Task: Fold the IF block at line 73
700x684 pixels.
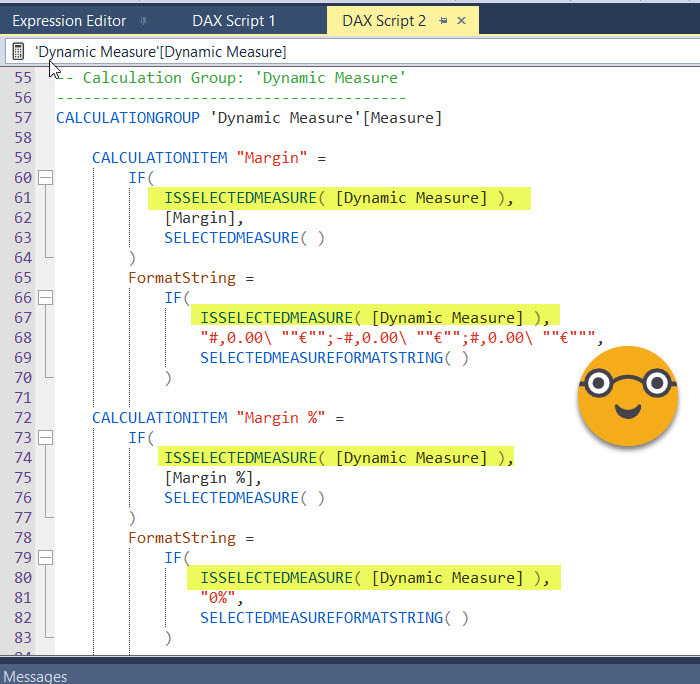Action: tap(44, 438)
